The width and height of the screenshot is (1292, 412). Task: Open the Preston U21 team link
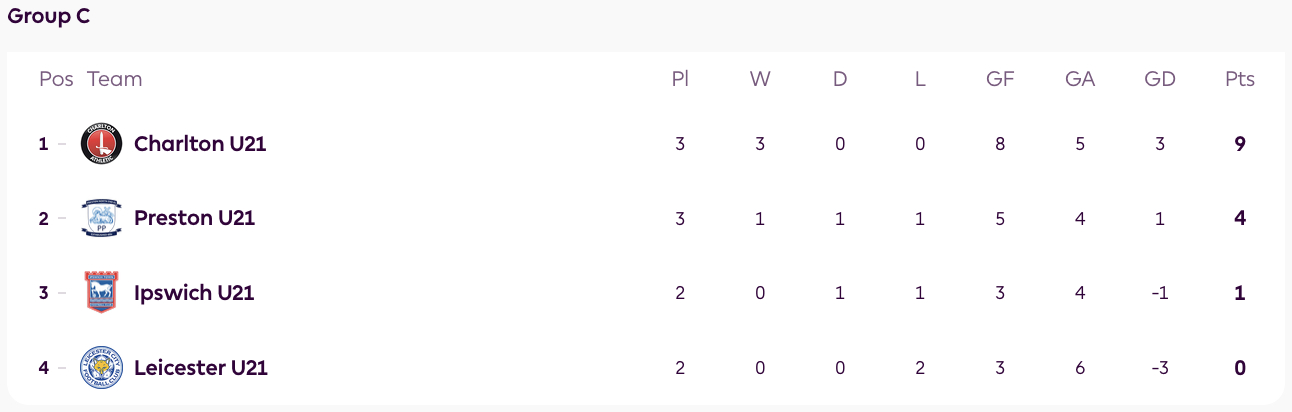(x=194, y=218)
